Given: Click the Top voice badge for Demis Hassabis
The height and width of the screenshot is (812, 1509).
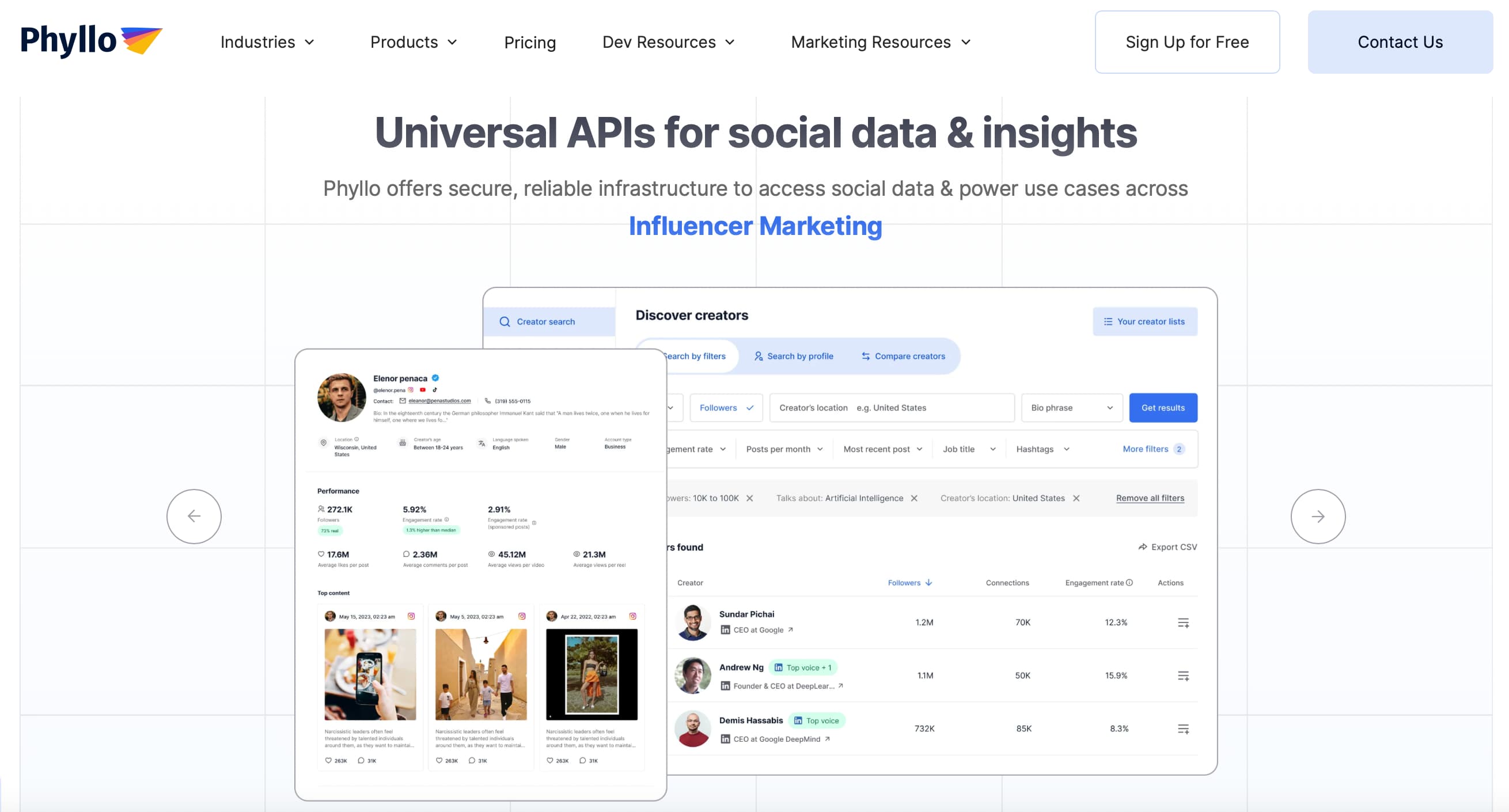Looking at the screenshot, I should pos(817,720).
